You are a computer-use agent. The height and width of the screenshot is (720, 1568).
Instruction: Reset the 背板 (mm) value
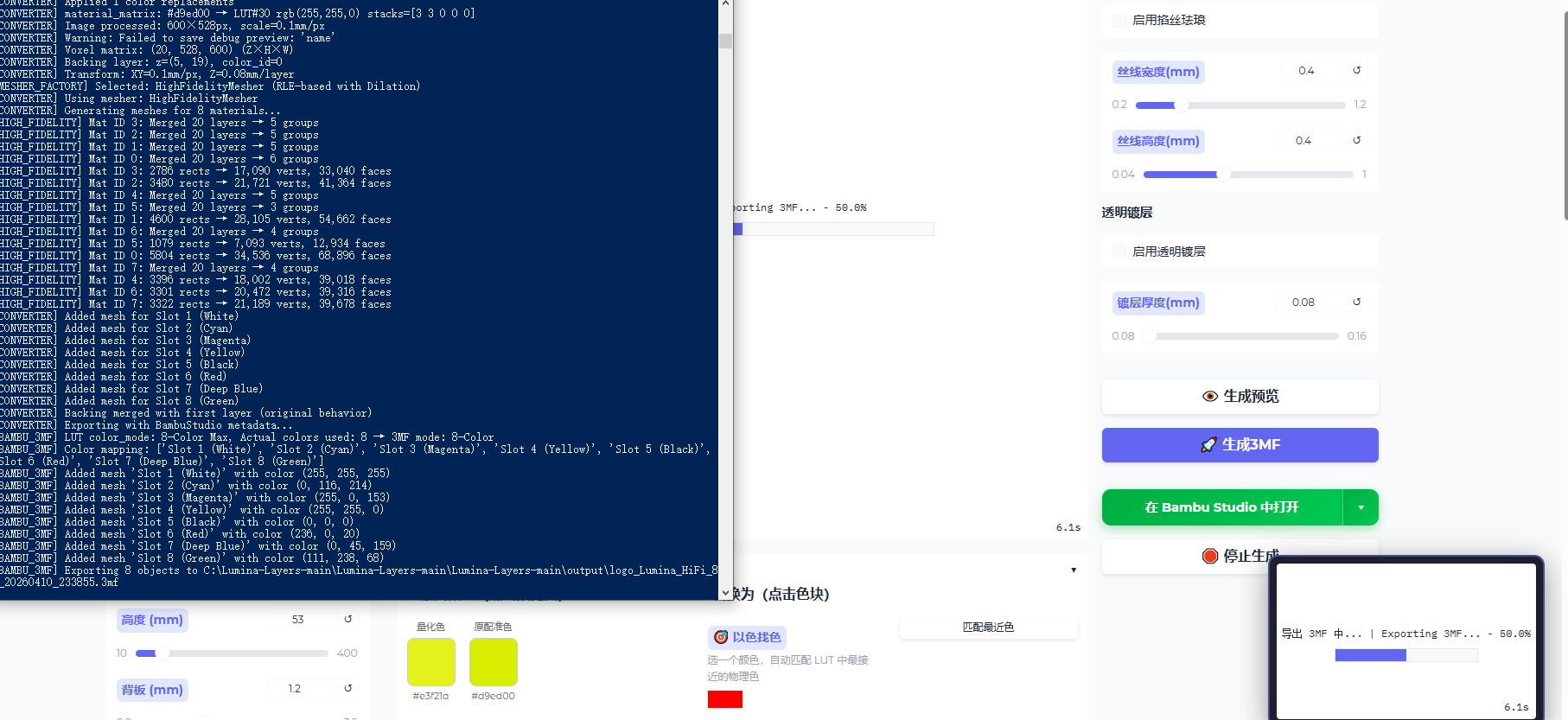(x=347, y=689)
